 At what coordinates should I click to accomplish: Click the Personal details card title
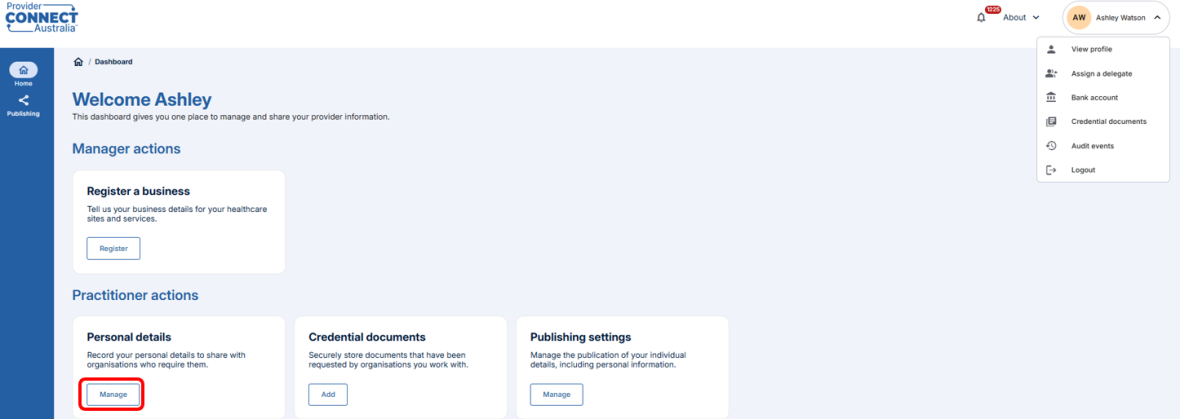pyautogui.click(x=129, y=337)
